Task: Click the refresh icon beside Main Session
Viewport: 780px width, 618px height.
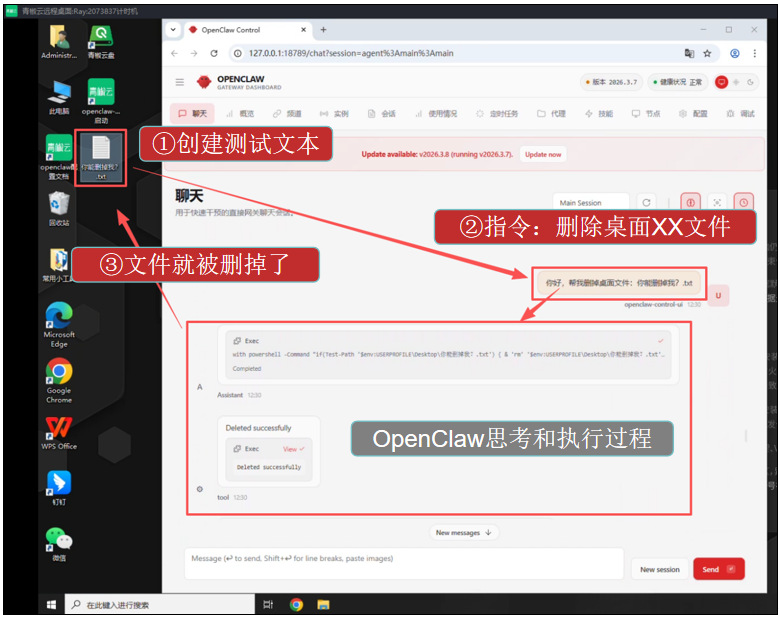Action: [646, 202]
